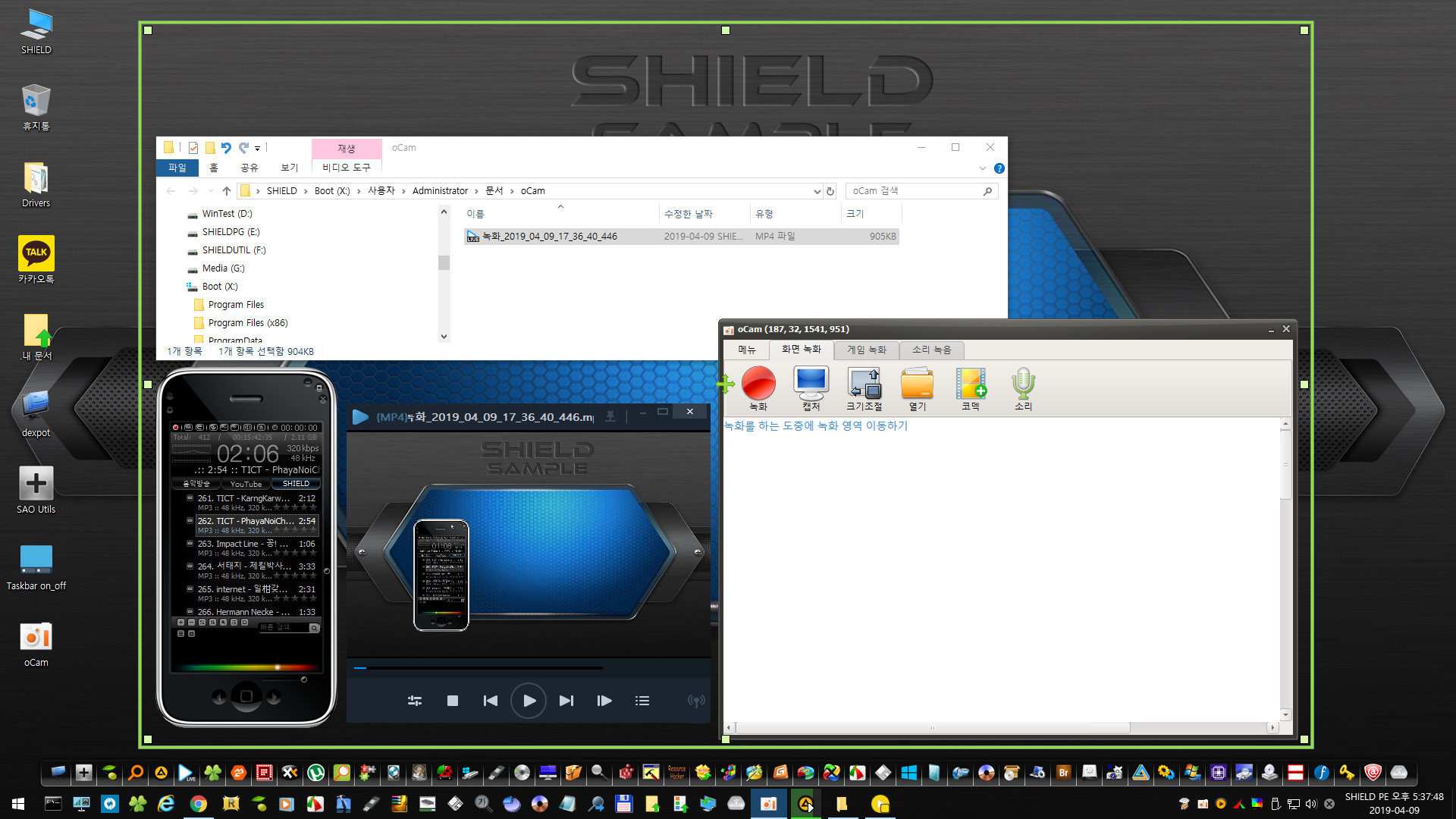The height and width of the screenshot is (819, 1456).
Task: Click the 열기 open-folder icon in oCam
Action: point(917,388)
